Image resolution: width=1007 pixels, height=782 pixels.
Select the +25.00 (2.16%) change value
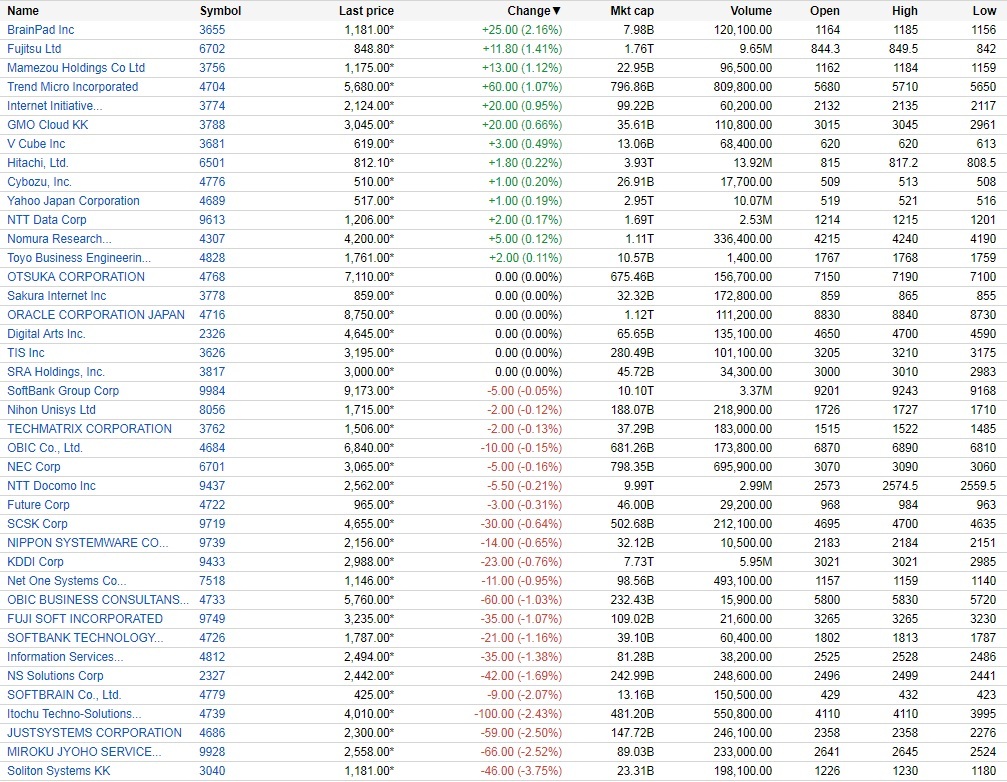521,30
